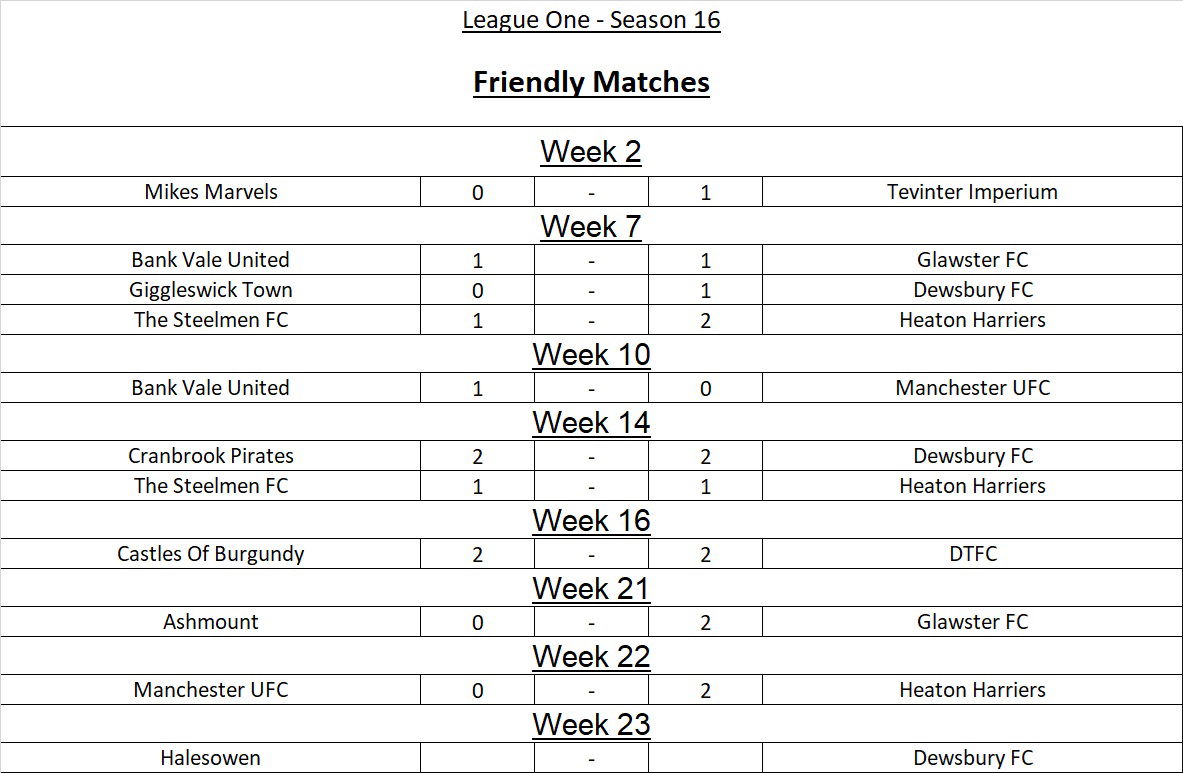This screenshot has width=1183, height=773.
Task: Click the DTFC team cell
Action: [972, 554]
